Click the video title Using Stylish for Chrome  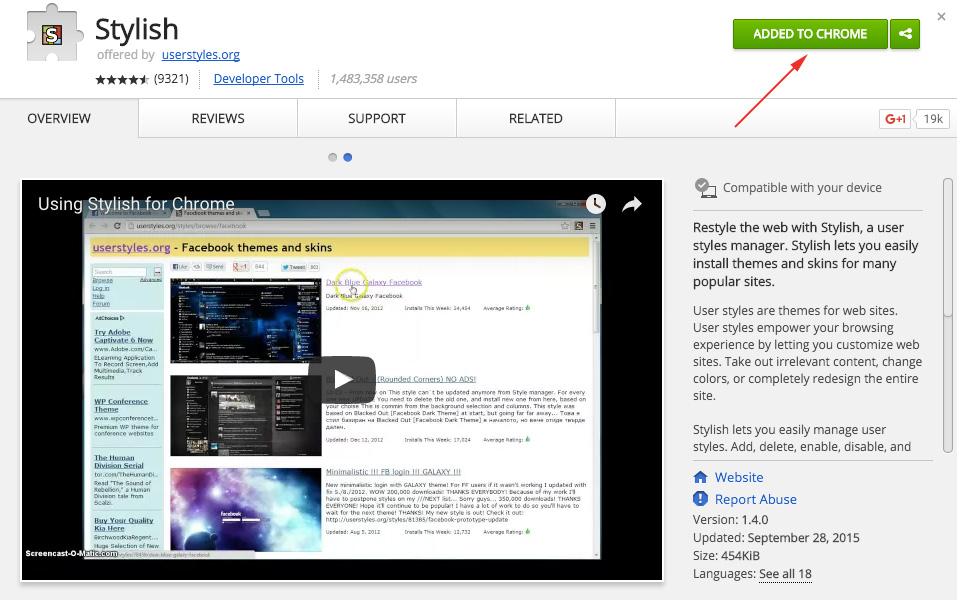pos(136,204)
